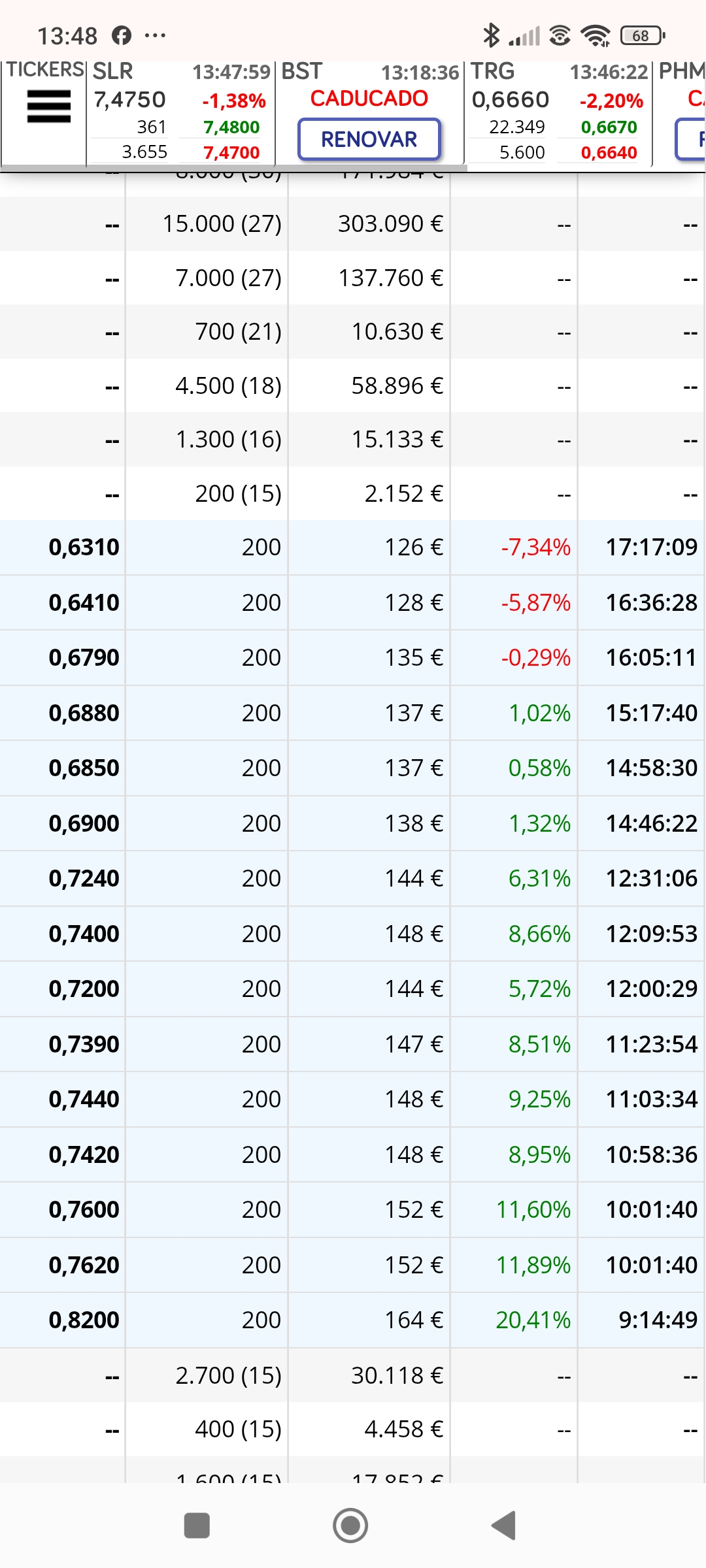Image resolution: width=706 pixels, height=1568 pixels.
Task: Tap the 20,41% change value
Action: tap(533, 1320)
